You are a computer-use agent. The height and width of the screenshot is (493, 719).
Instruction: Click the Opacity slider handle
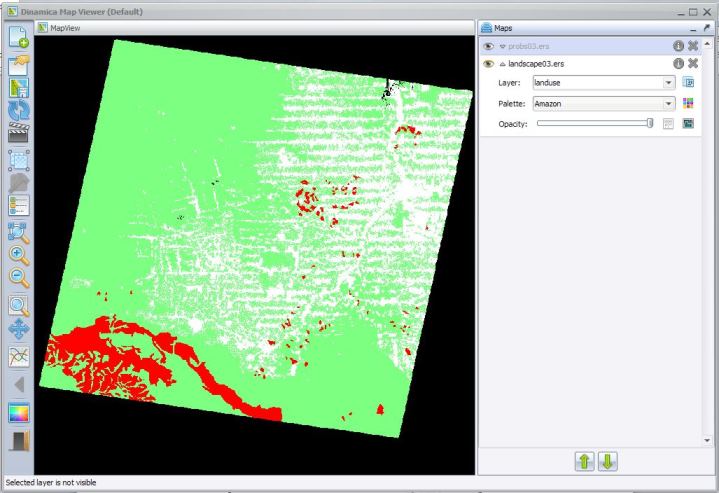pyautogui.click(x=650, y=123)
